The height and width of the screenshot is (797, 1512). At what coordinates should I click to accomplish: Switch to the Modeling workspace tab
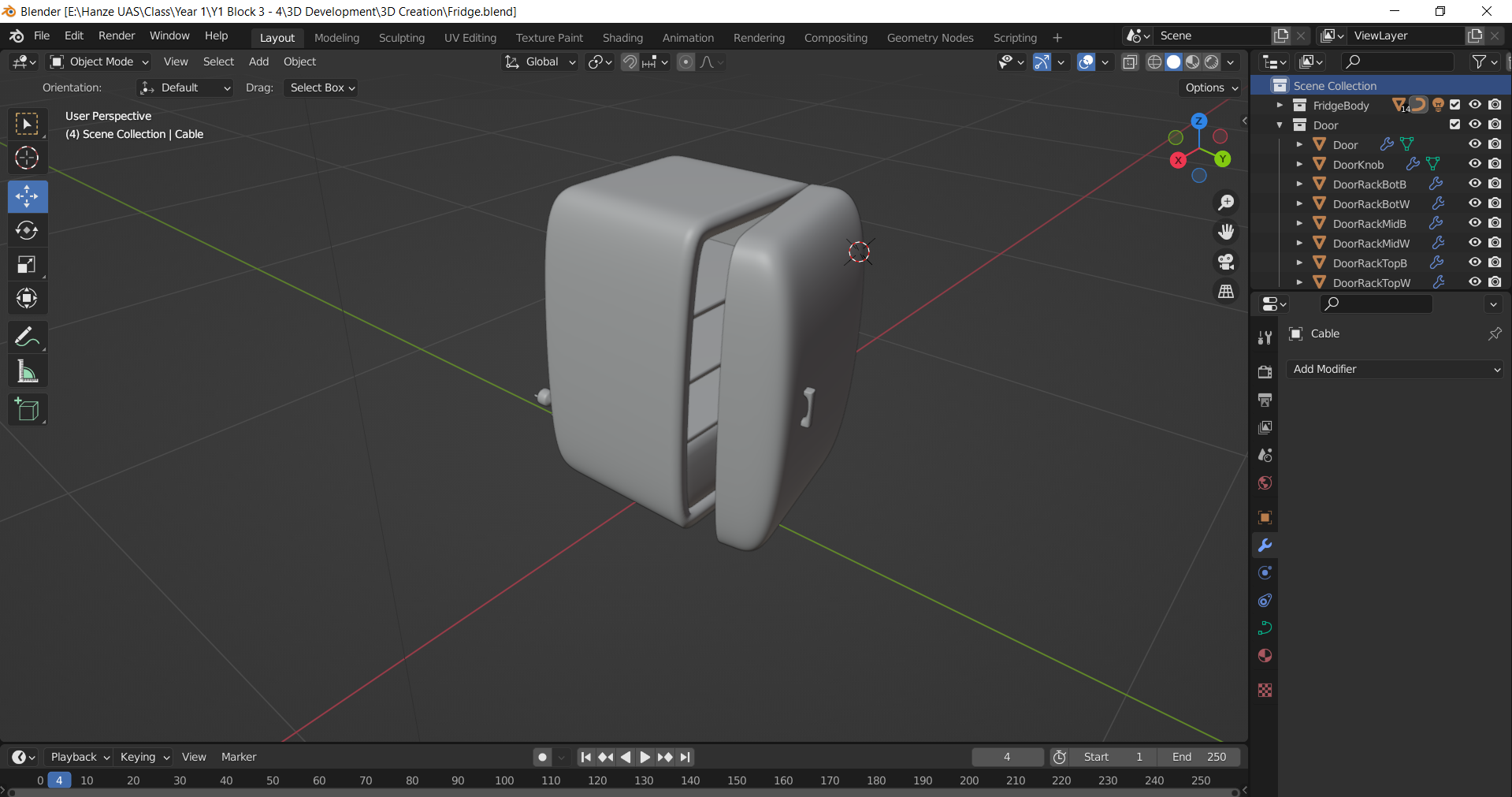coord(336,37)
